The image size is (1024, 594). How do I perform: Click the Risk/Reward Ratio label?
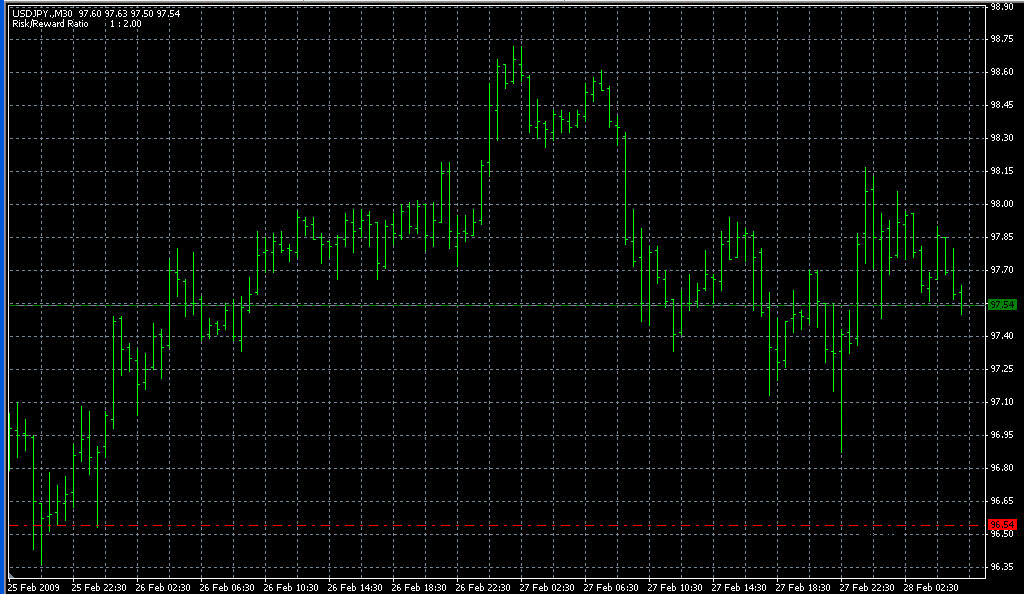(x=50, y=24)
